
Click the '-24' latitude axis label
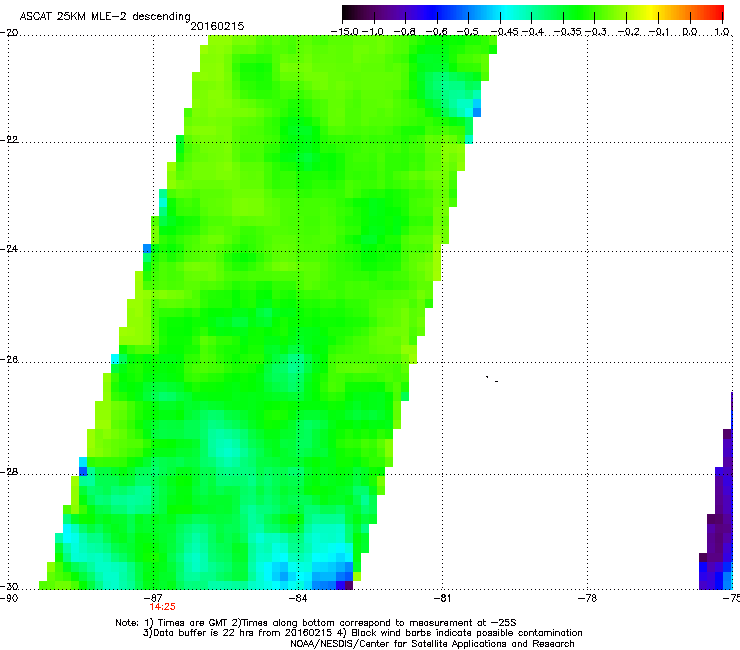[9, 249]
